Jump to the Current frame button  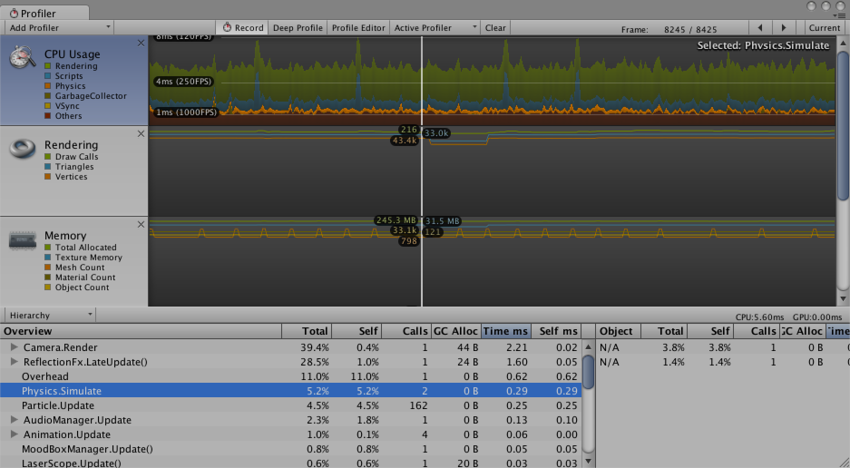tap(824, 28)
